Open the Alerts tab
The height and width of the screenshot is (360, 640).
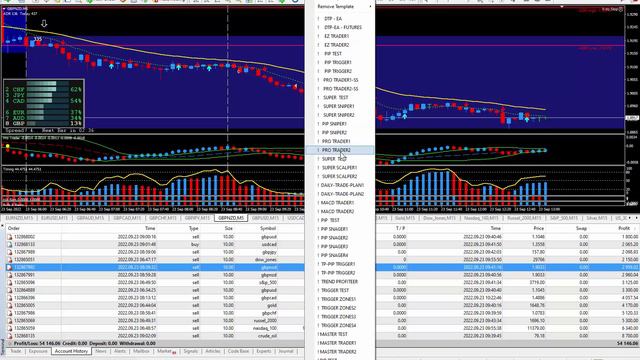tap(120, 351)
